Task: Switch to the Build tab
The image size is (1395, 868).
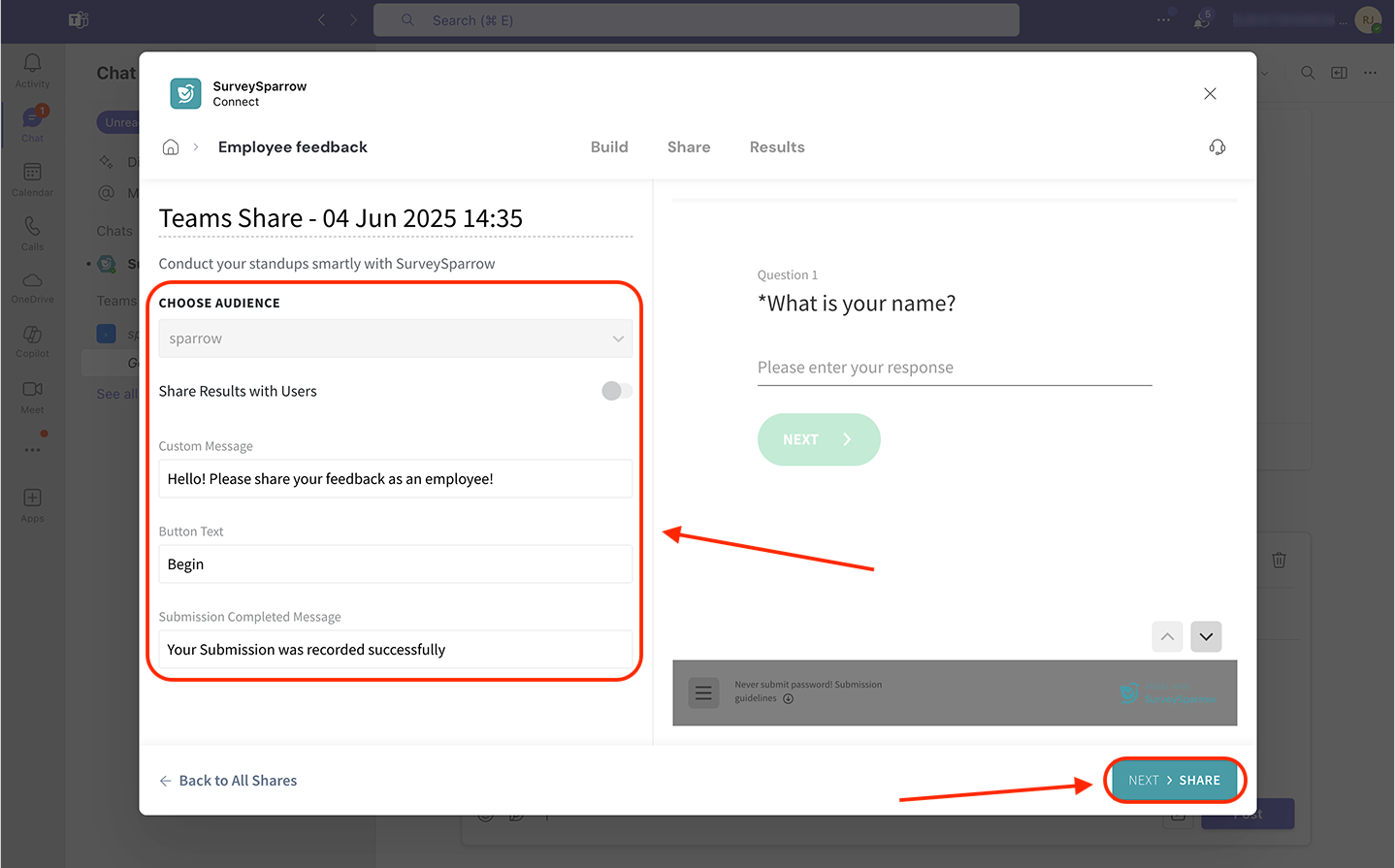Action: [609, 147]
